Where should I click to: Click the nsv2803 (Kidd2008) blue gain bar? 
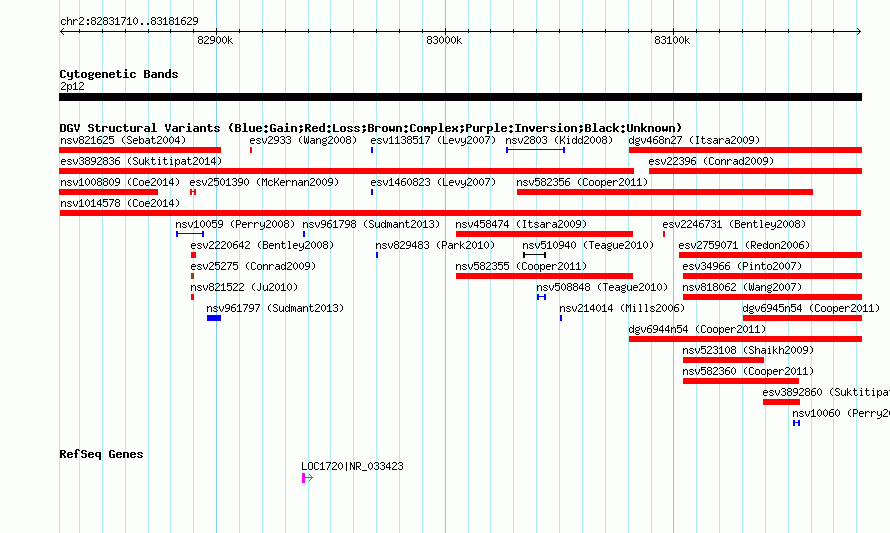[x=535, y=150]
